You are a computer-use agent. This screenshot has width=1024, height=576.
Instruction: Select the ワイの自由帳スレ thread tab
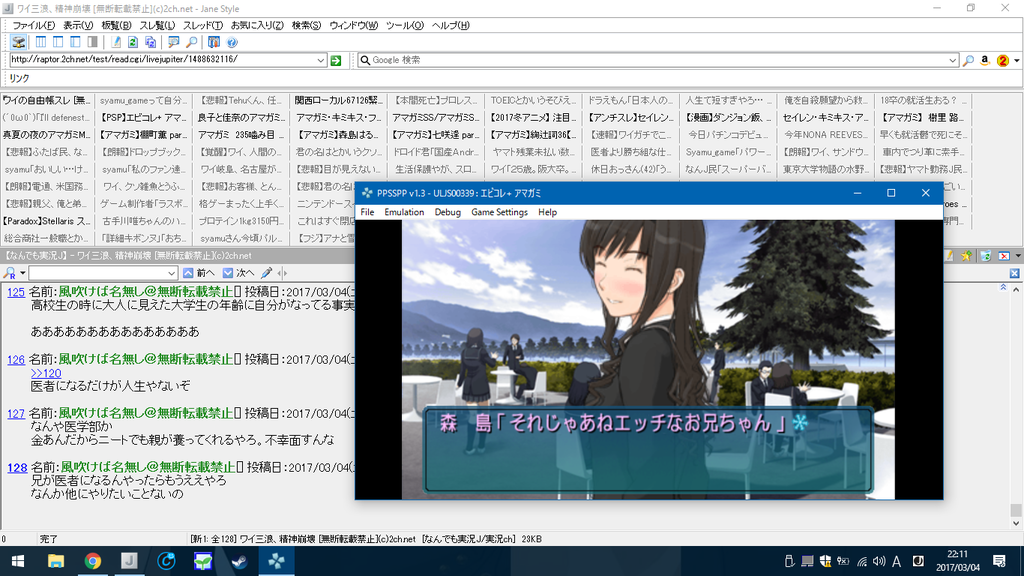(x=46, y=101)
